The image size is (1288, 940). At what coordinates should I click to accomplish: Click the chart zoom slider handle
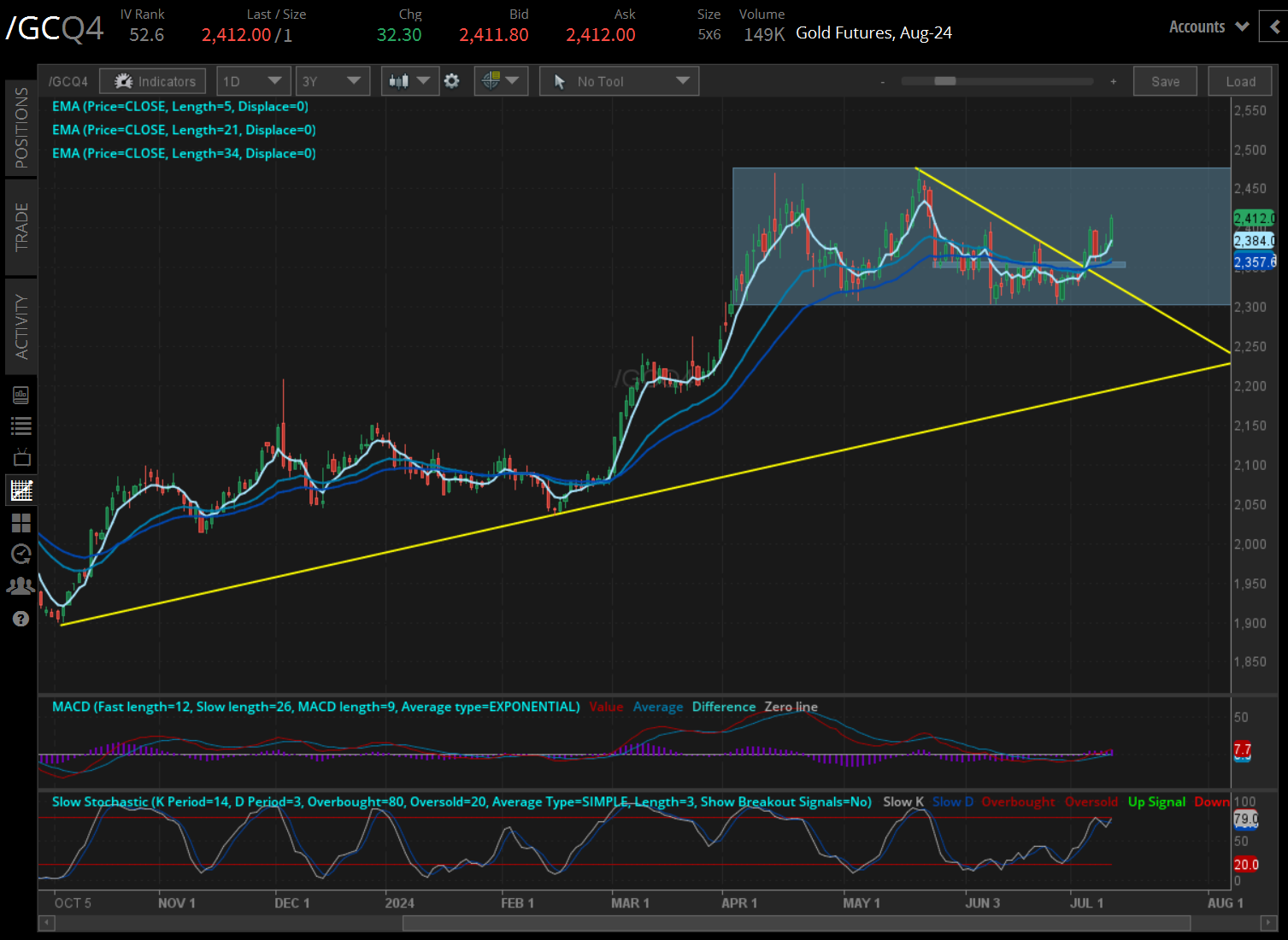coord(945,81)
